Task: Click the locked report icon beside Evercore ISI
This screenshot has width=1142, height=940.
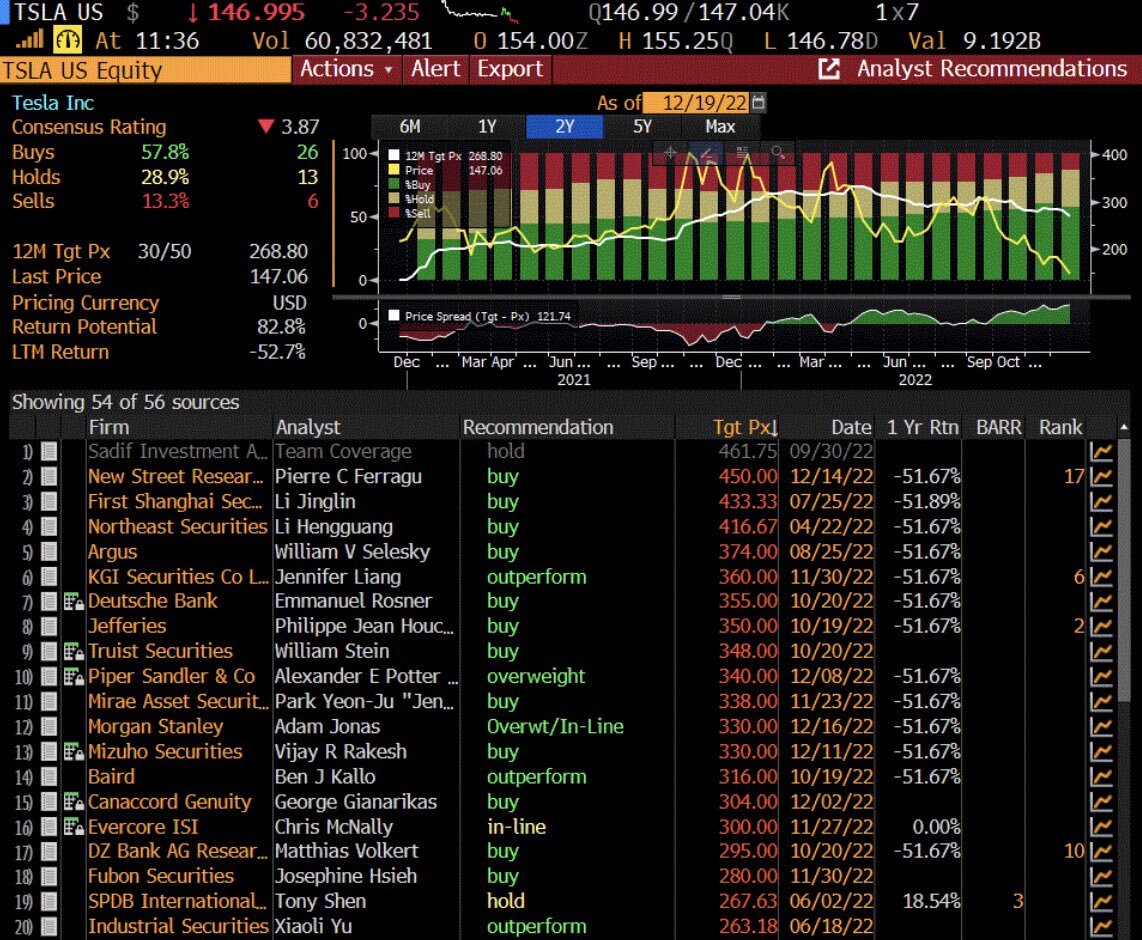Action: tap(74, 827)
